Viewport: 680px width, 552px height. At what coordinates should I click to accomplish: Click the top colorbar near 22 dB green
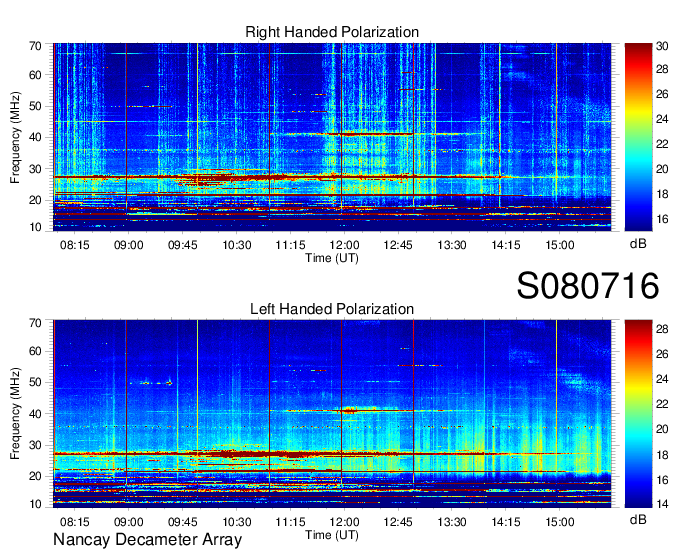click(x=638, y=144)
